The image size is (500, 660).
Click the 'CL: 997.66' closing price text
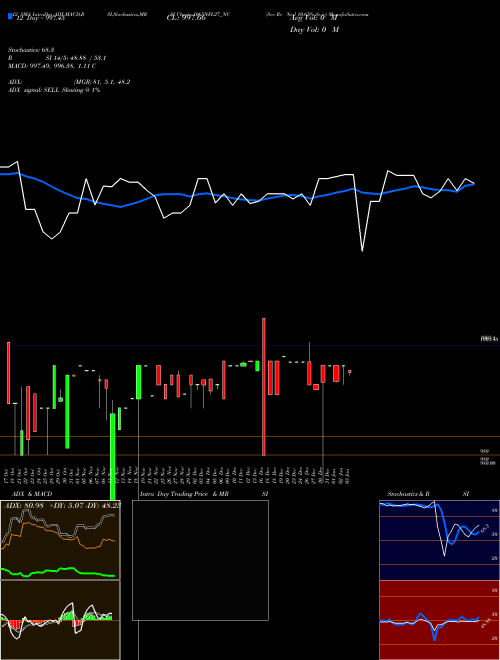pyautogui.click(x=186, y=18)
